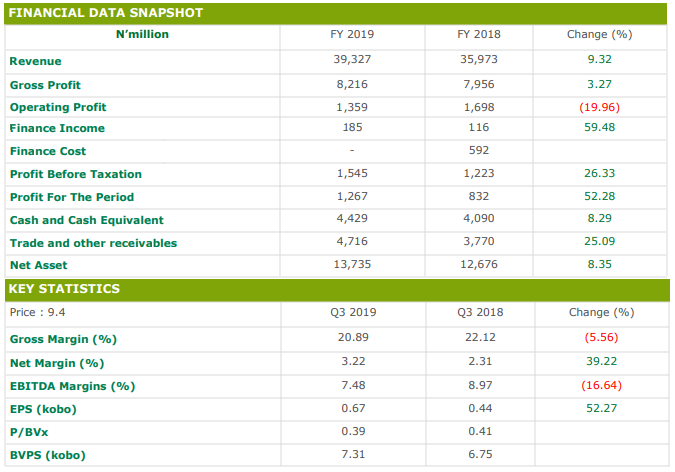Viewport: 675px width, 472px height.
Task: Select the BVPS (kobo) 7.31 value
Action: click(x=353, y=454)
